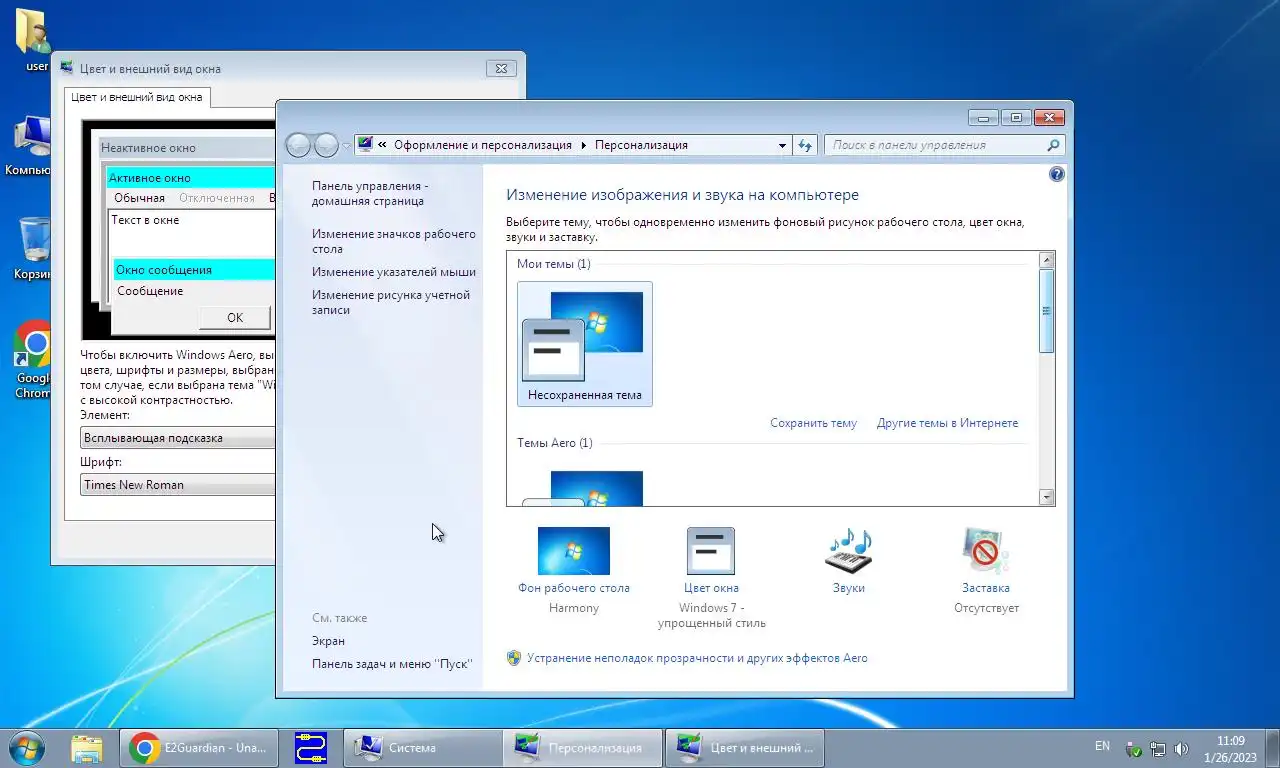The height and width of the screenshot is (768, 1280).
Task: Open the Заставка screen saver icon
Action: point(986,551)
